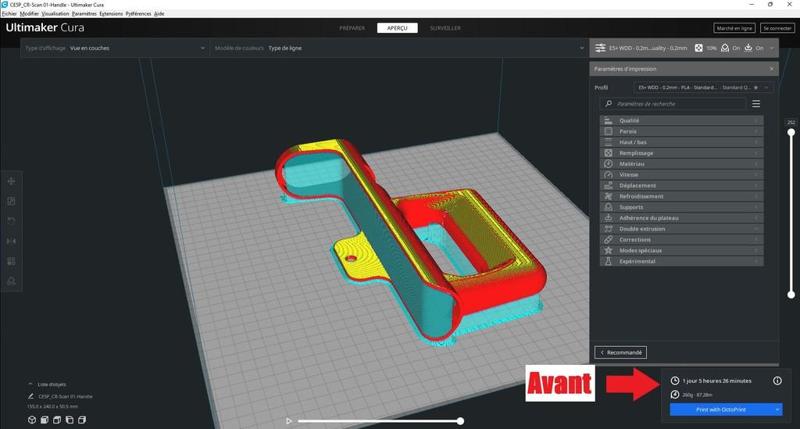Expand the Modes spéciaux category
The height and width of the screenshot is (429, 800).
(682, 250)
